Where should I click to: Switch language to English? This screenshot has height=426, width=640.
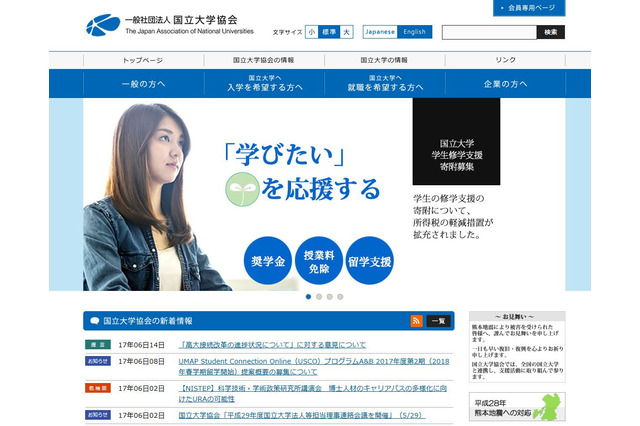[x=414, y=32]
